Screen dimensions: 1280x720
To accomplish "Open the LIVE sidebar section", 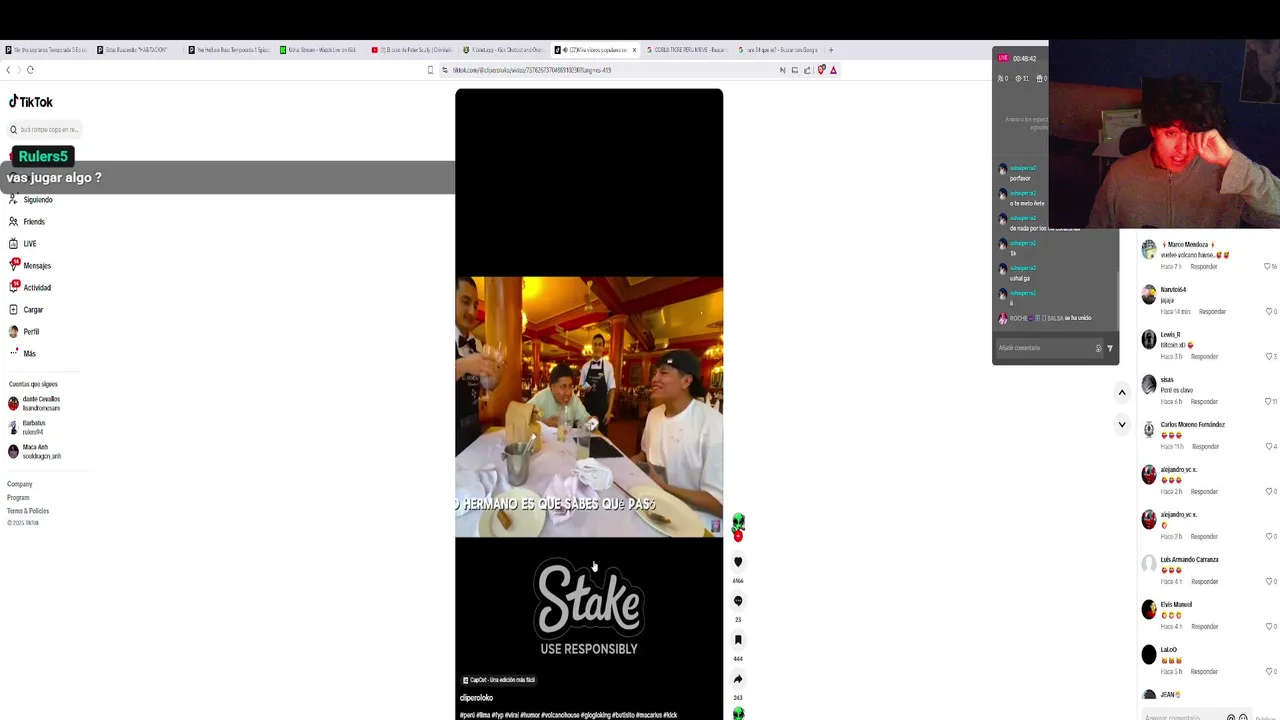I will (22, 244).
